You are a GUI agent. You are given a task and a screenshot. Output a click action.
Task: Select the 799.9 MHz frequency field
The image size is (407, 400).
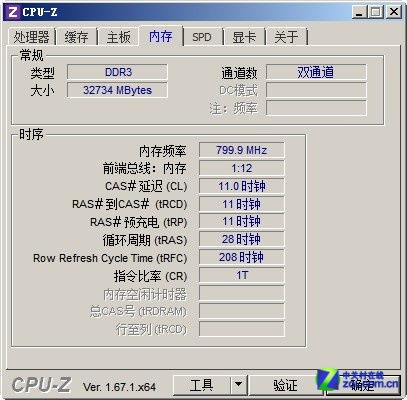click(x=242, y=150)
